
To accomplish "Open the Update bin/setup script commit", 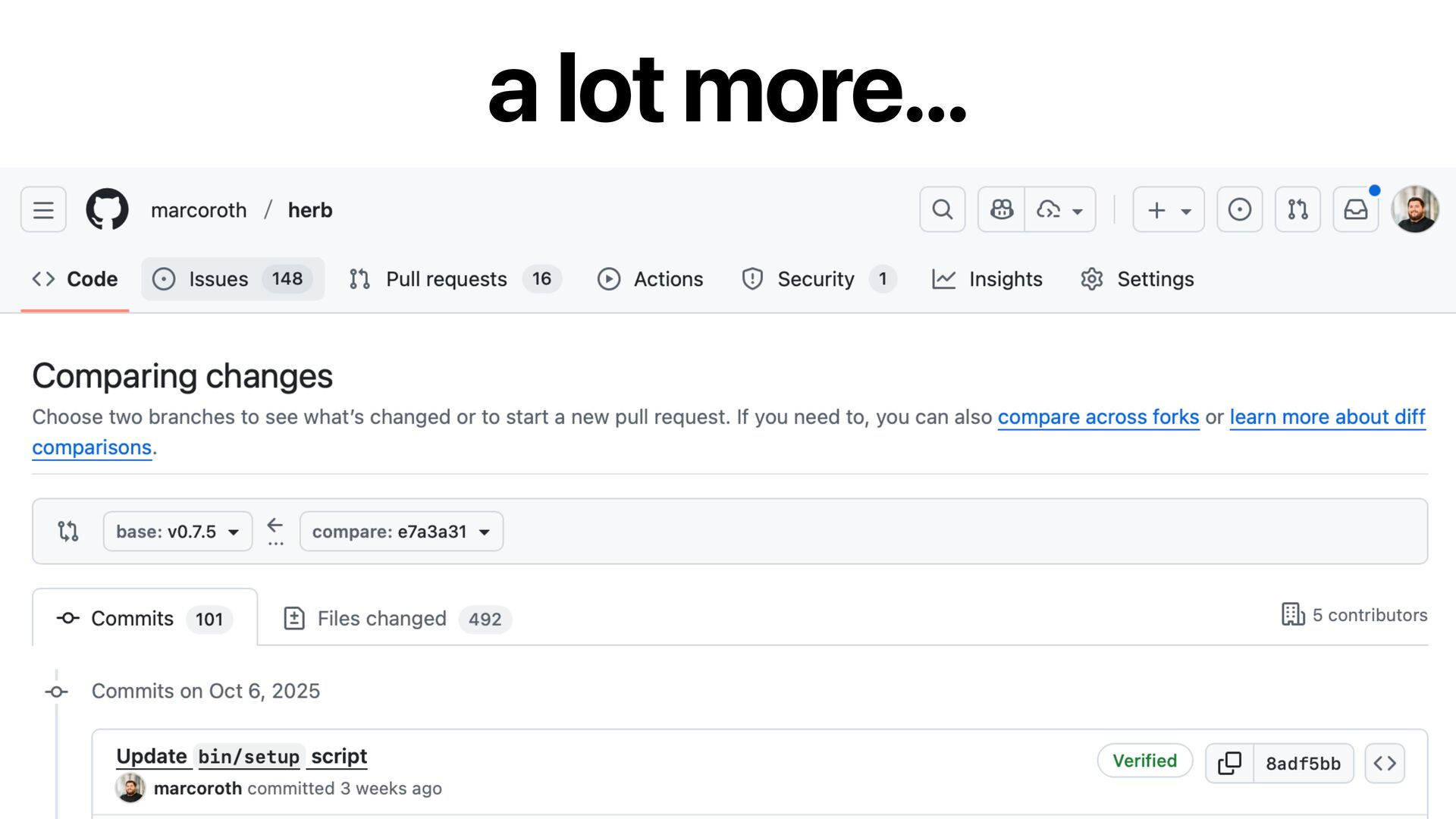I will tap(241, 756).
